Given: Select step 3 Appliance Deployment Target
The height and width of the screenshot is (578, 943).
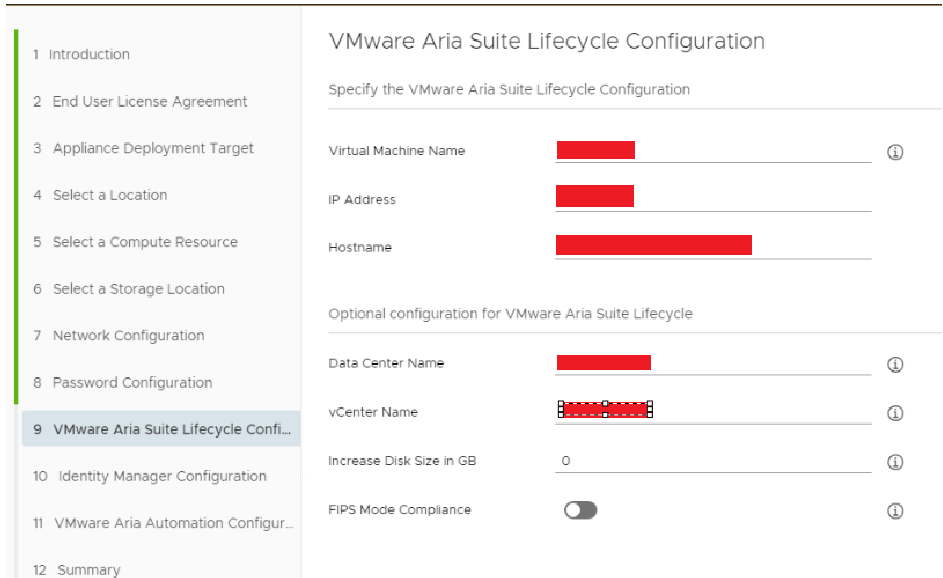Looking at the screenshot, I should (143, 148).
